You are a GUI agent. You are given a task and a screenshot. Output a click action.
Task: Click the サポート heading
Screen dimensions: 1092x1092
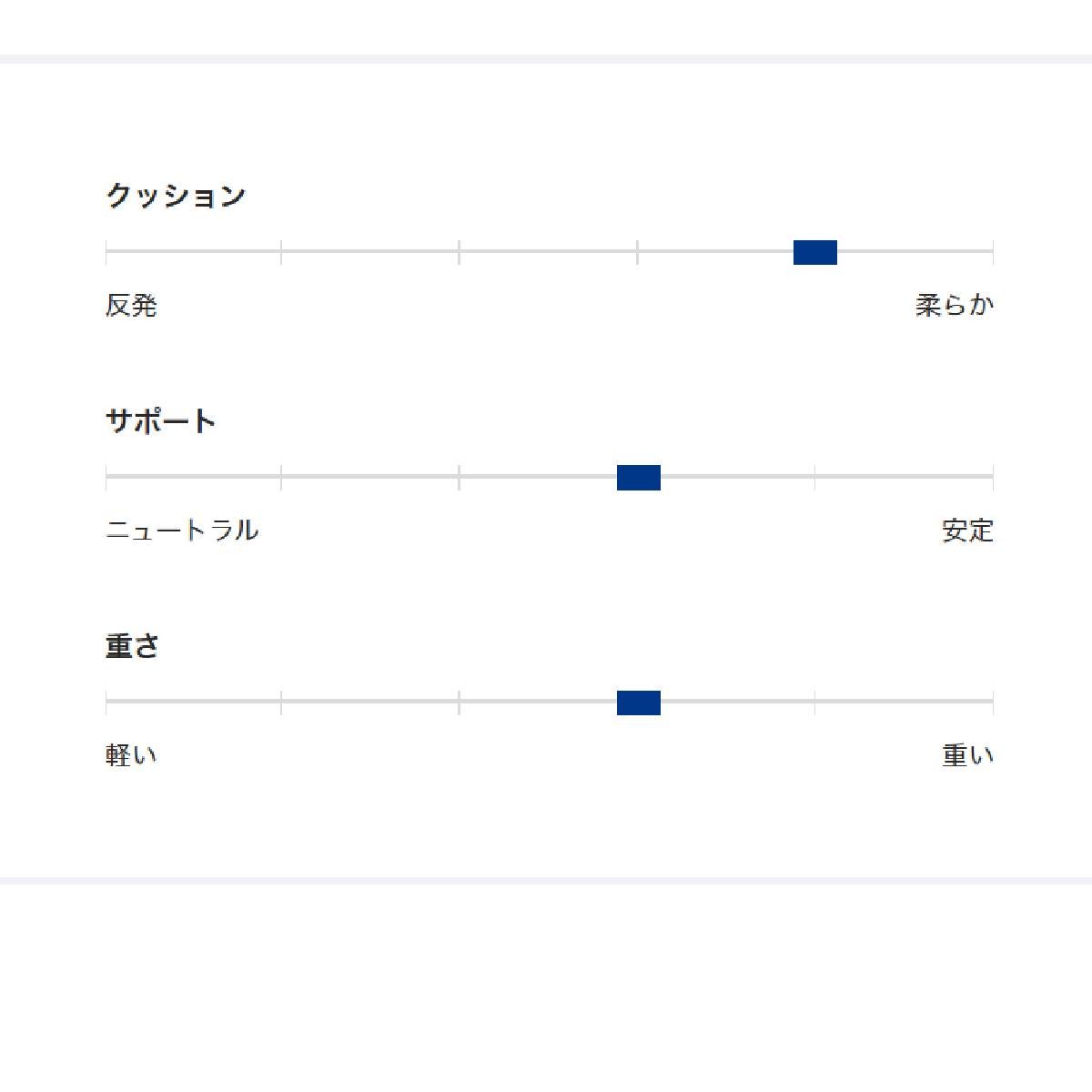[161, 421]
